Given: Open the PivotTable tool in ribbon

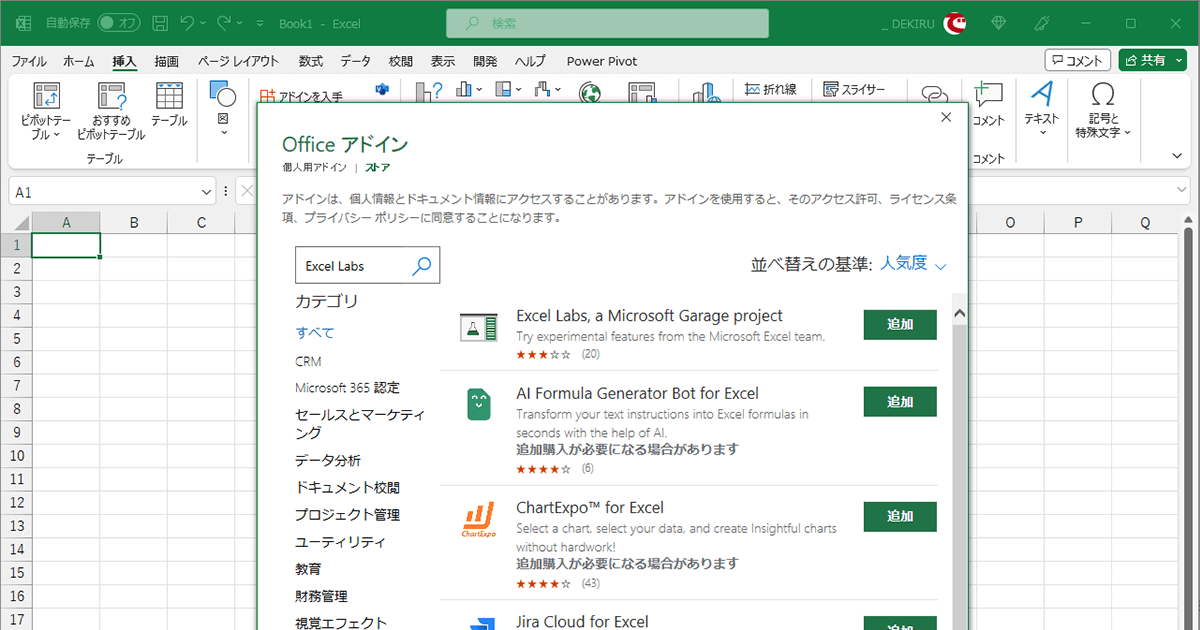Looking at the screenshot, I should [x=46, y=110].
